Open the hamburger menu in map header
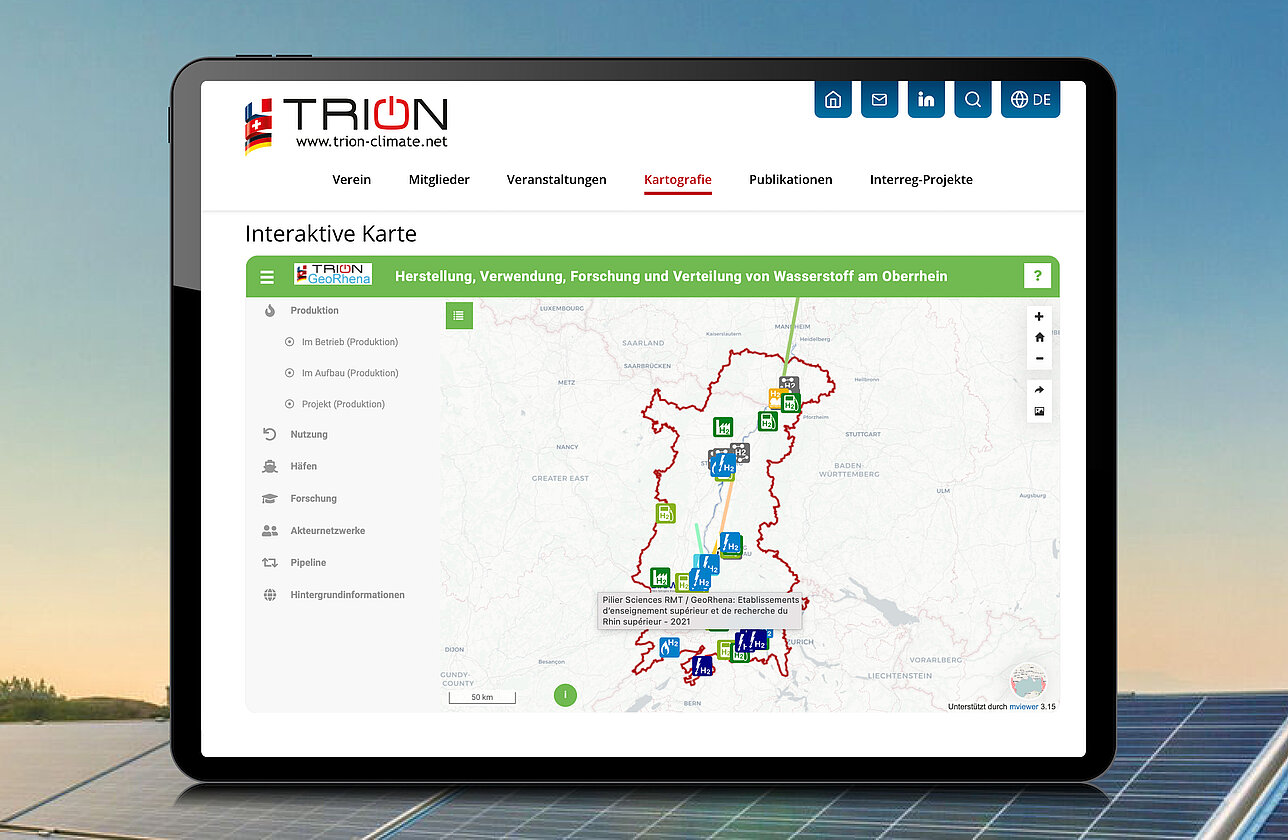This screenshot has height=840, width=1288. click(x=267, y=276)
